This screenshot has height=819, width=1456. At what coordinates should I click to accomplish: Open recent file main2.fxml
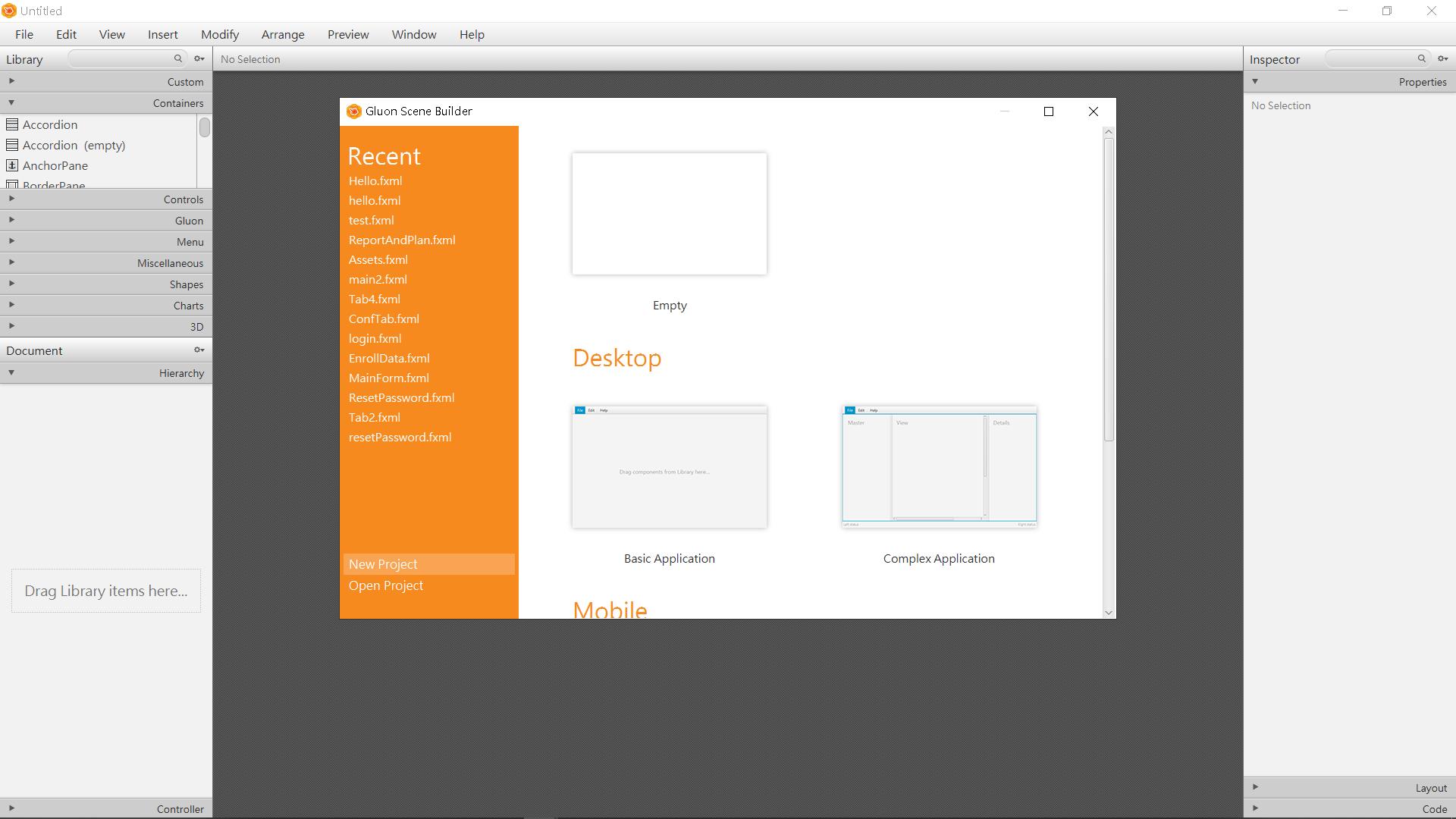[x=378, y=279]
